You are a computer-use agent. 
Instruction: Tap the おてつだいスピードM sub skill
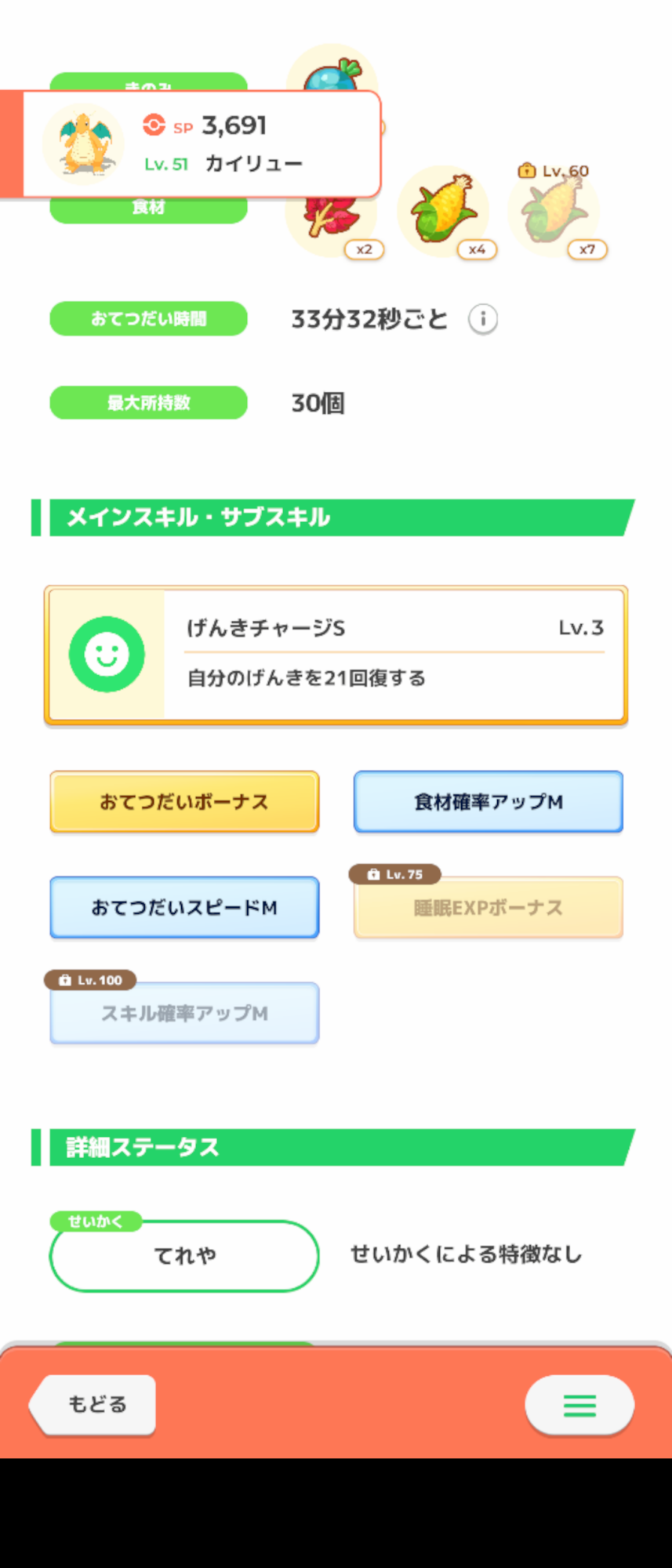[184, 907]
